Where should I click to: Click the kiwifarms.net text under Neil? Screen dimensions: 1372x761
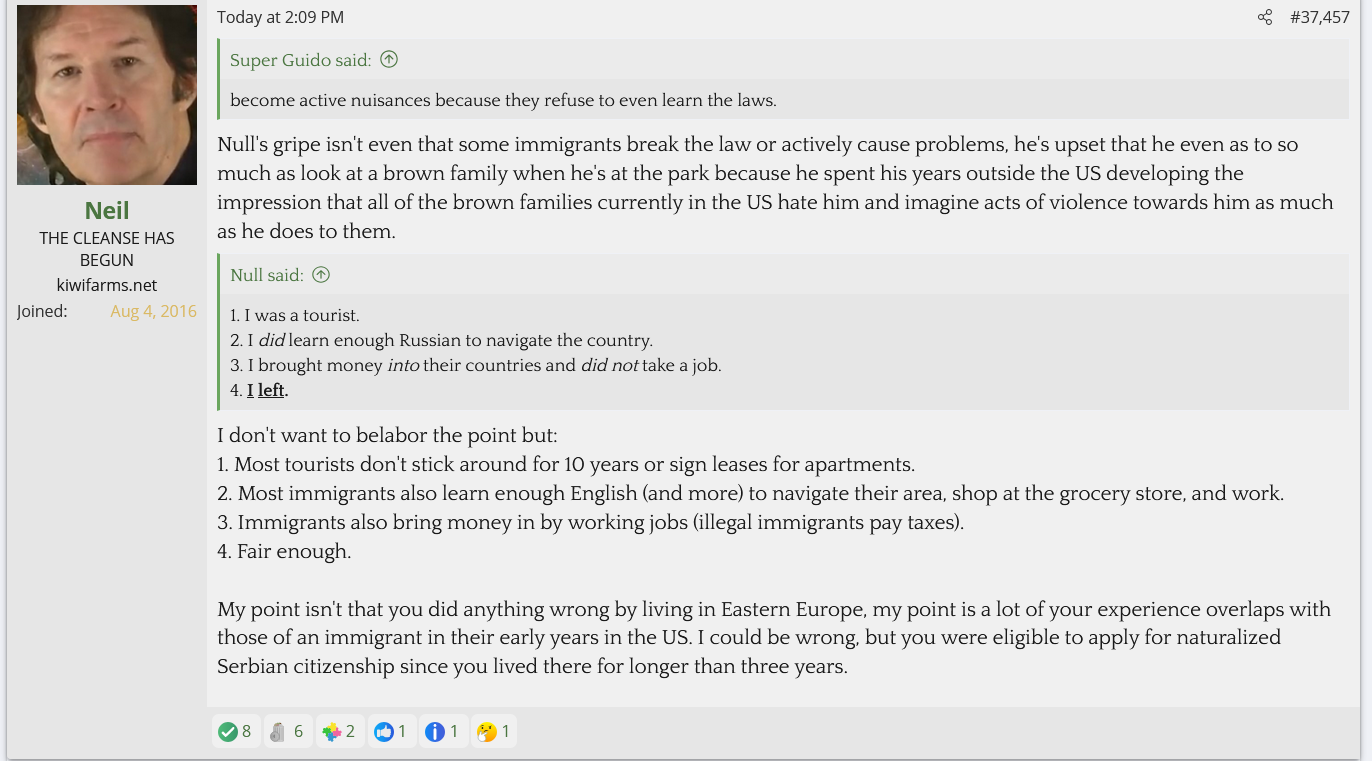107,285
